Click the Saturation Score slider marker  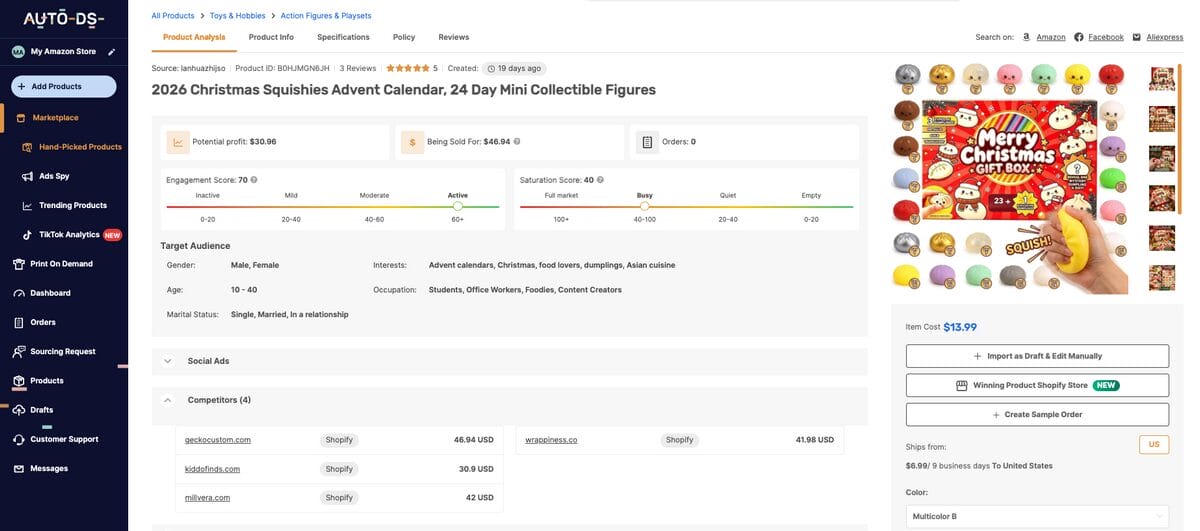[x=644, y=206]
